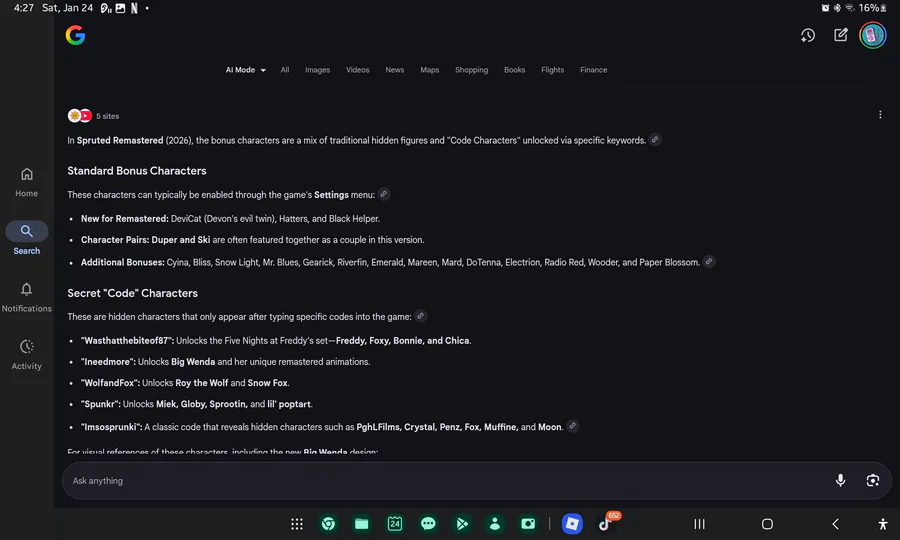900x540 pixels.
Task: Tap the 4:27 clock in status bar
Action: click(x=24, y=8)
